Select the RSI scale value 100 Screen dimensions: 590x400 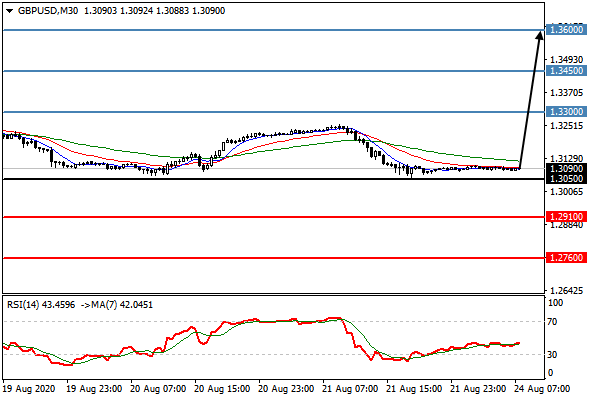[555, 303]
